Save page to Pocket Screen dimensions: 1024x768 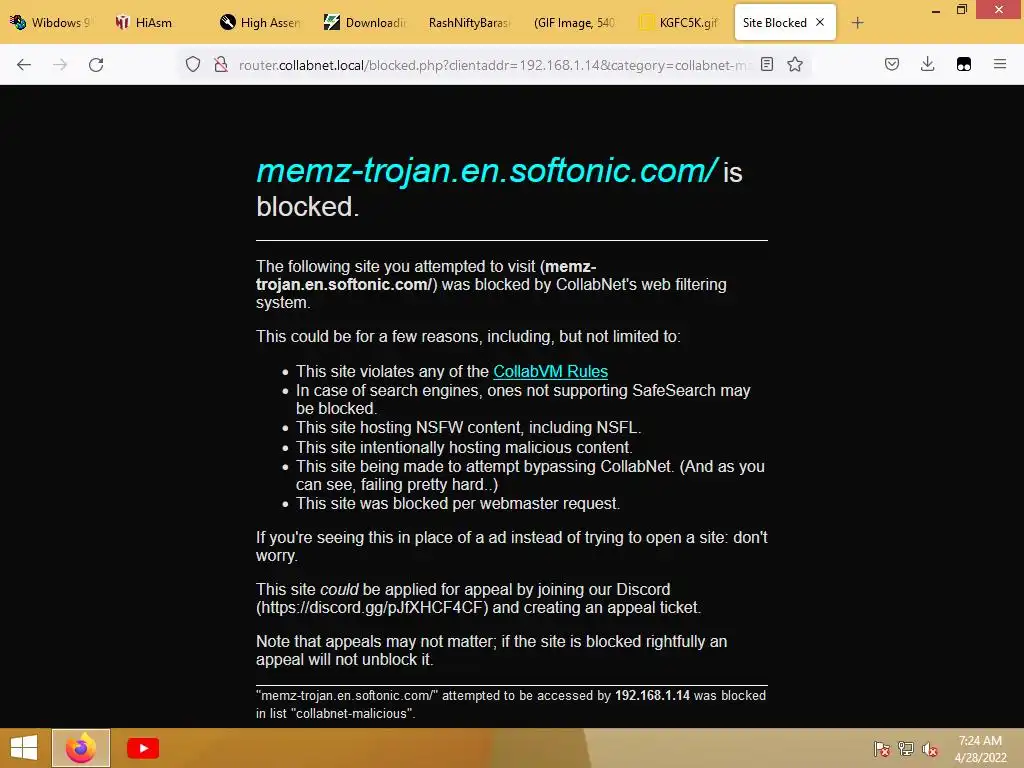[892, 64]
